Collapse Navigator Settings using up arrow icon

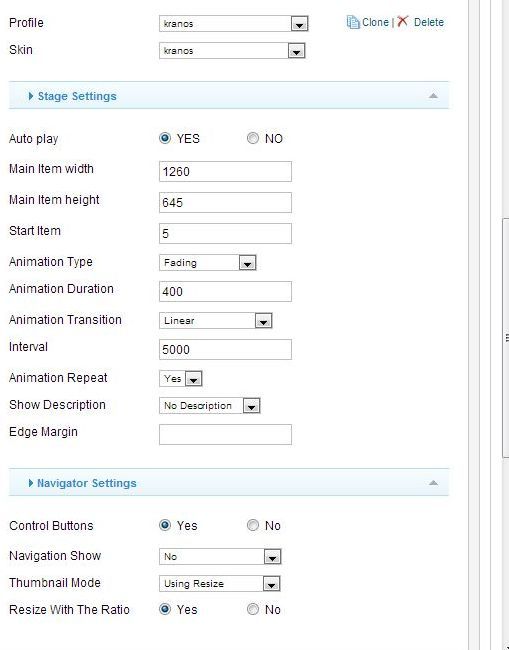point(433,483)
